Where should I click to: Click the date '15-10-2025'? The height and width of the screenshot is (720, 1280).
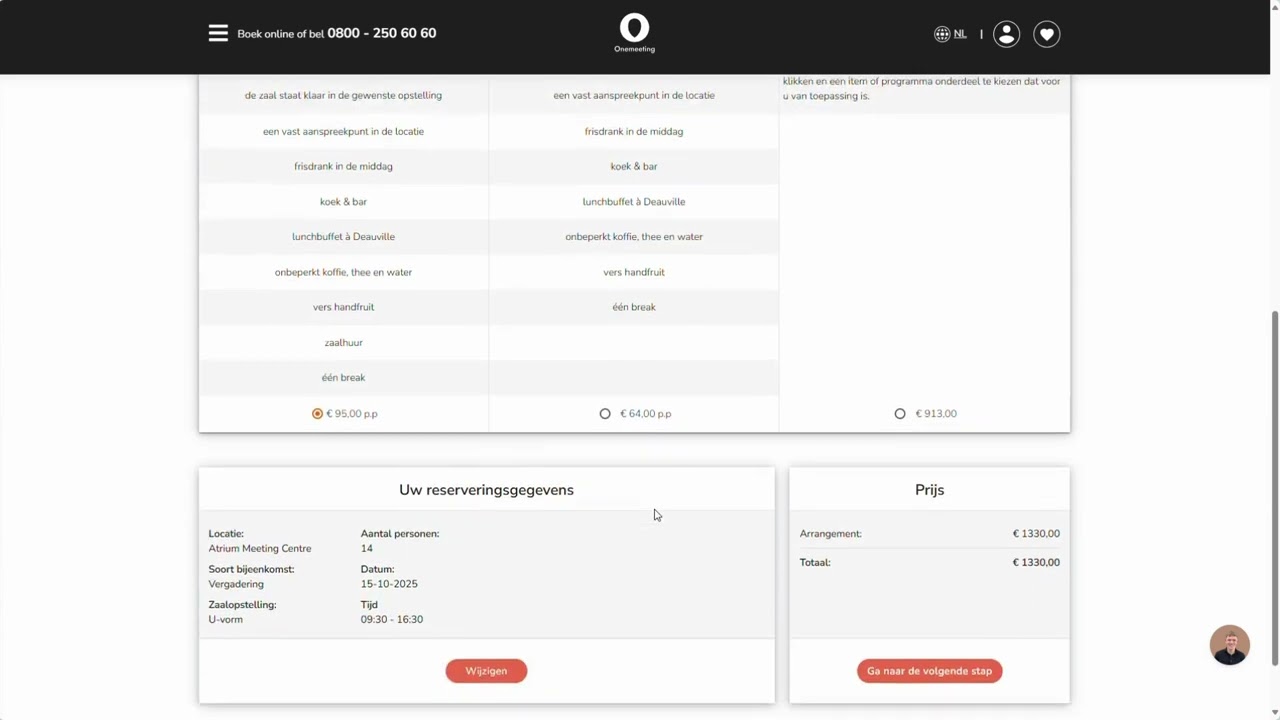pos(389,584)
